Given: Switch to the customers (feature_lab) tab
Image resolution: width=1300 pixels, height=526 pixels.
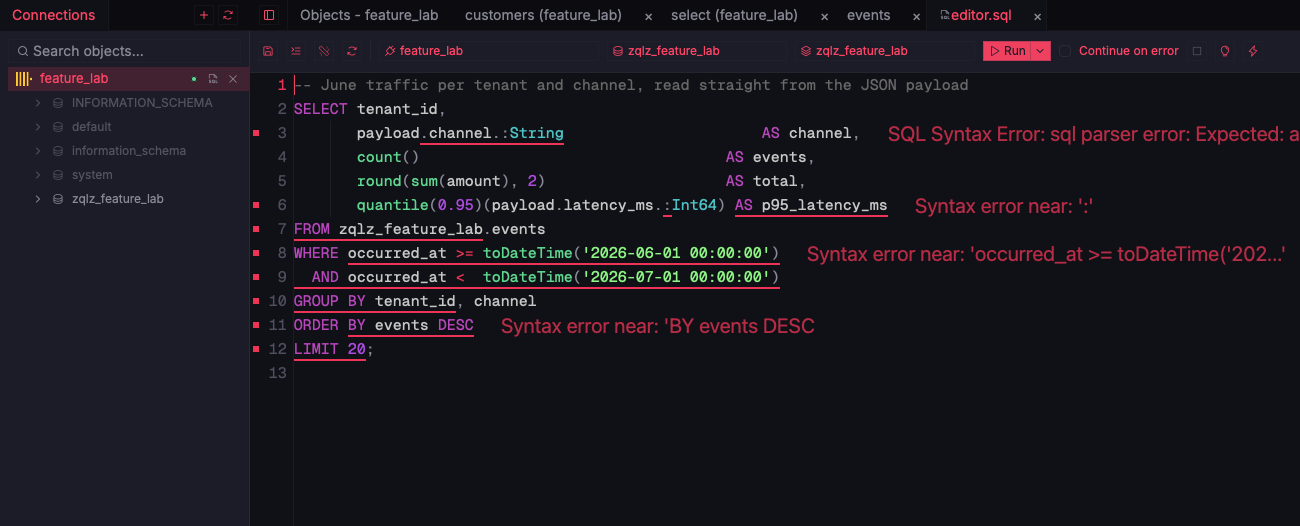Looking at the screenshot, I should pos(543,15).
